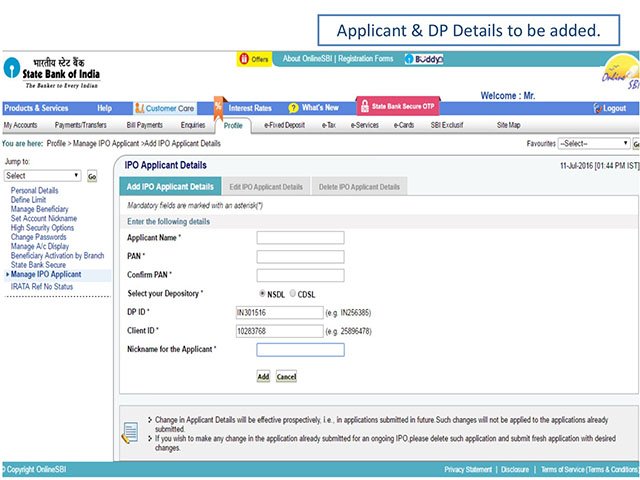Open the Offers badge
This screenshot has width=640, height=480.
[254, 59]
